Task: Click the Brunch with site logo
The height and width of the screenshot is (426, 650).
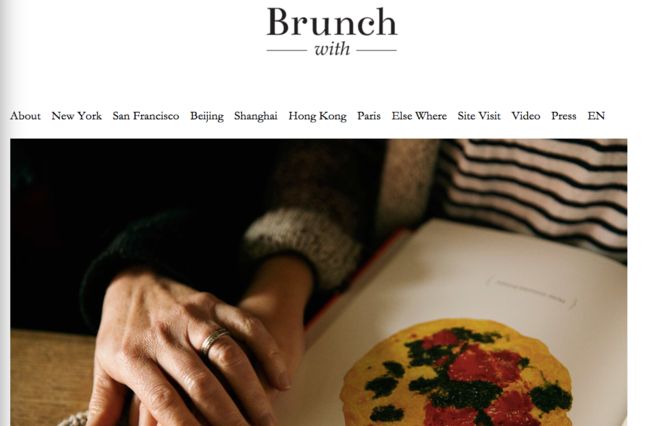Action: 332,31
